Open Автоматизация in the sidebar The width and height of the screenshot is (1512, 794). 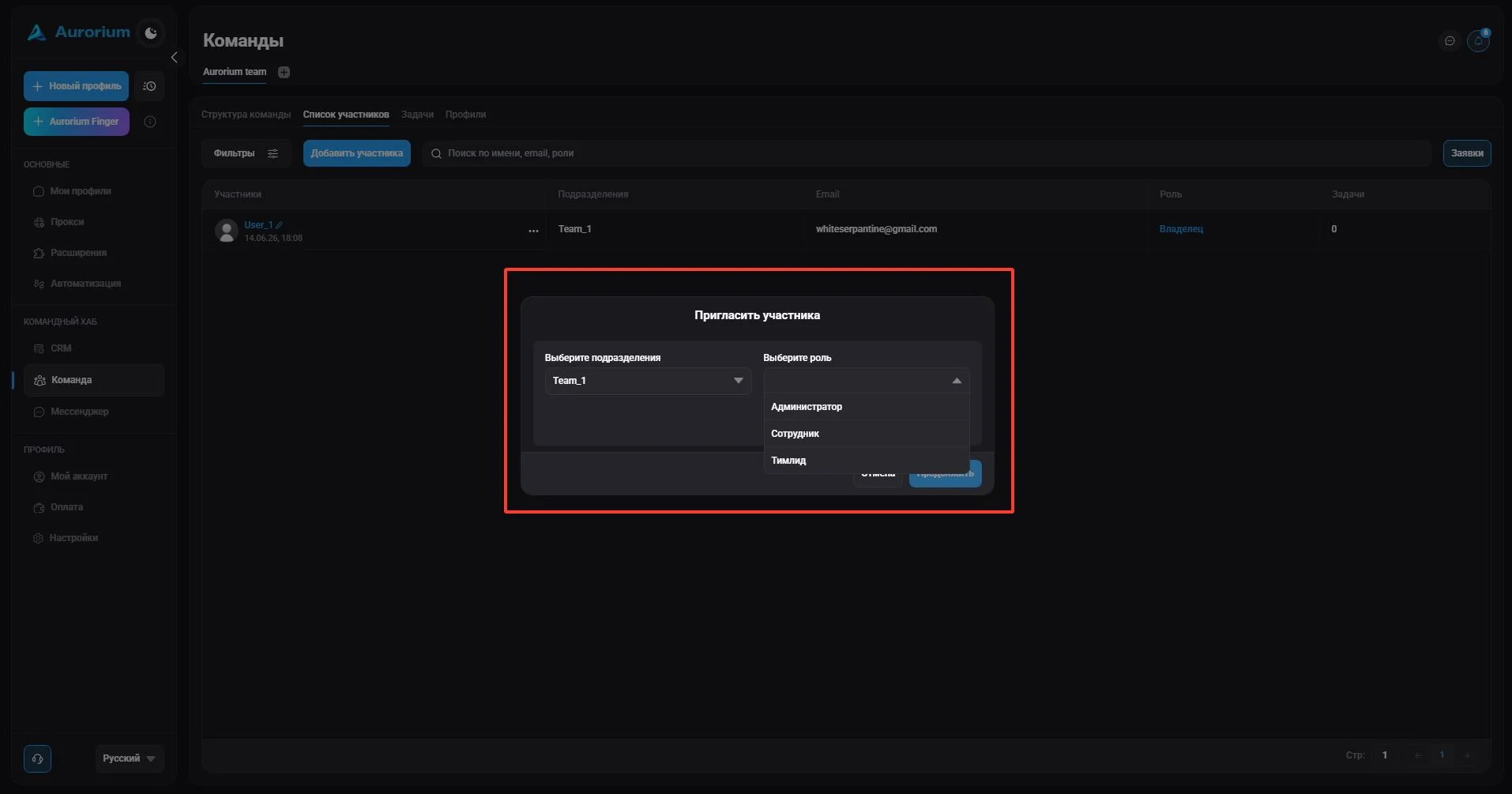pos(85,284)
